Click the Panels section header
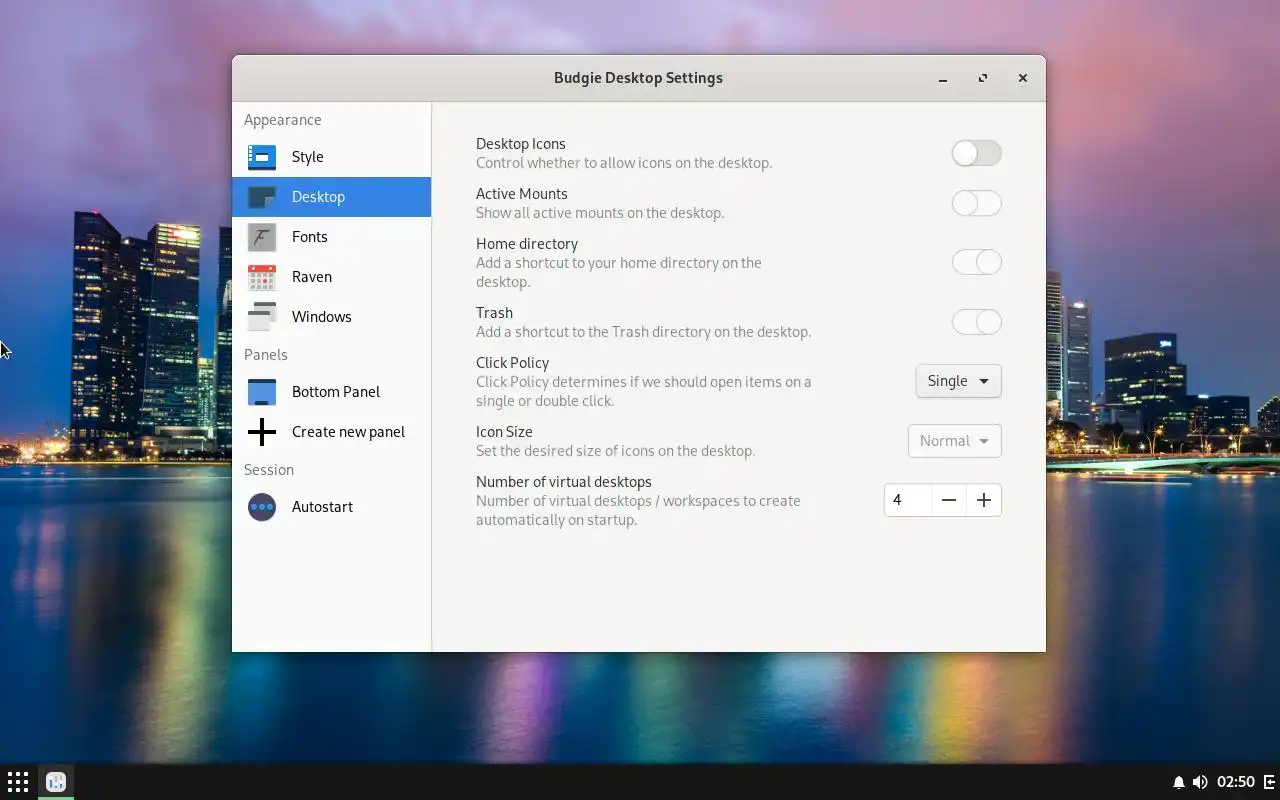This screenshot has height=800, width=1280. (266, 355)
